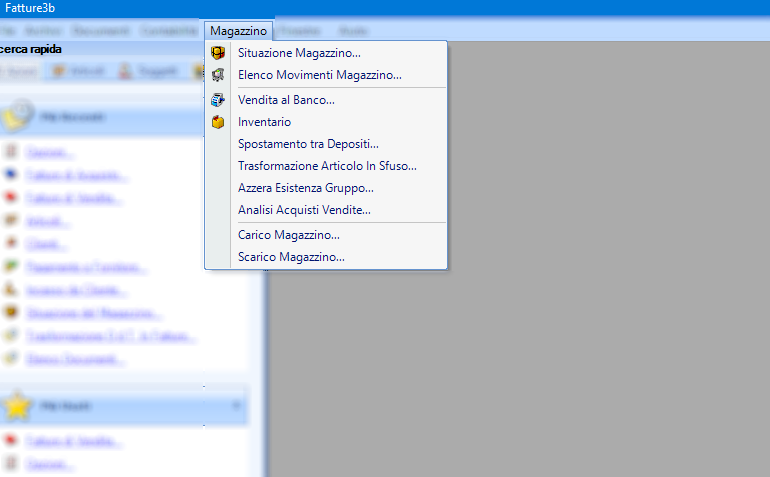Click the cash register icon for Vendita al Banco

[x=218, y=100]
